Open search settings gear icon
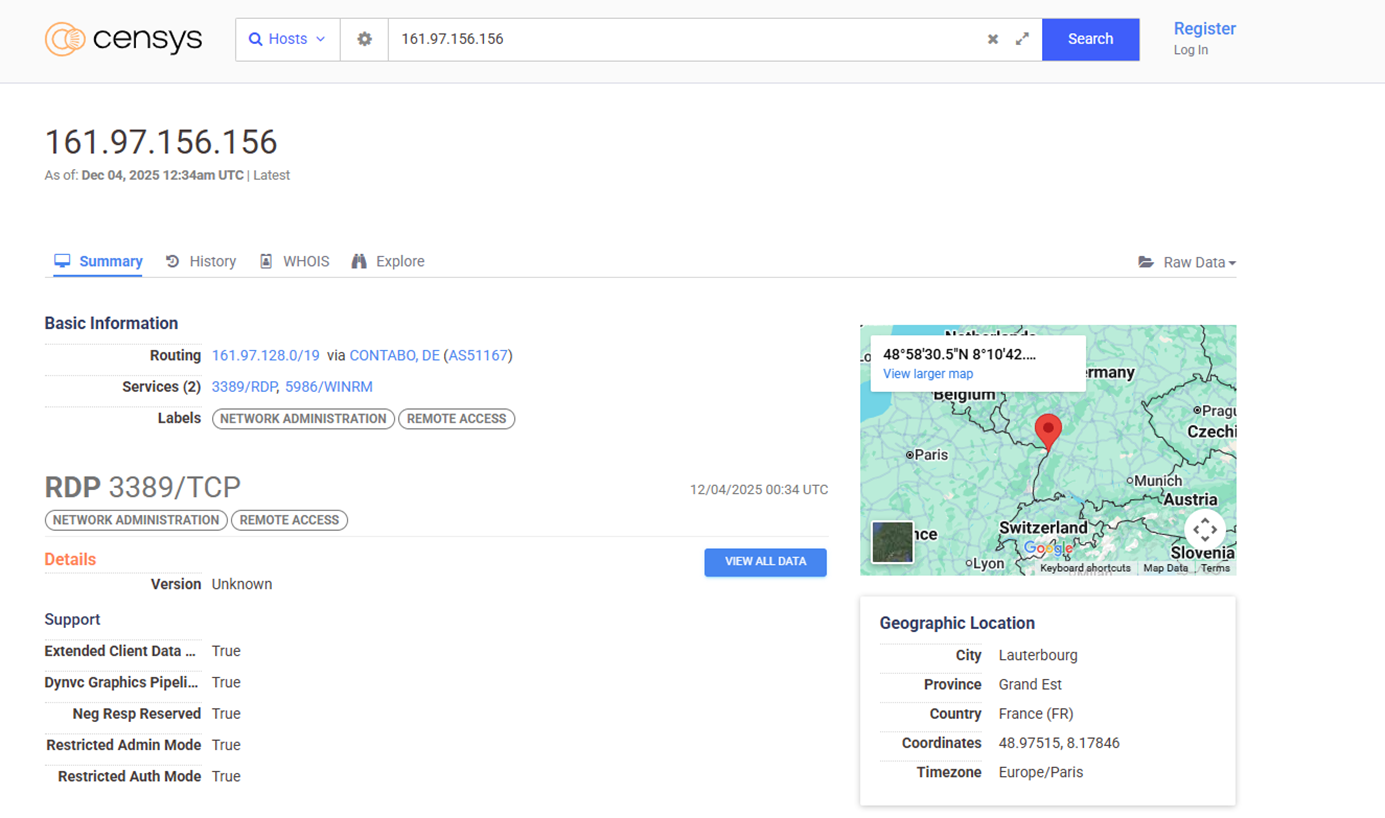The image size is (1385, 818). point(364,39)
